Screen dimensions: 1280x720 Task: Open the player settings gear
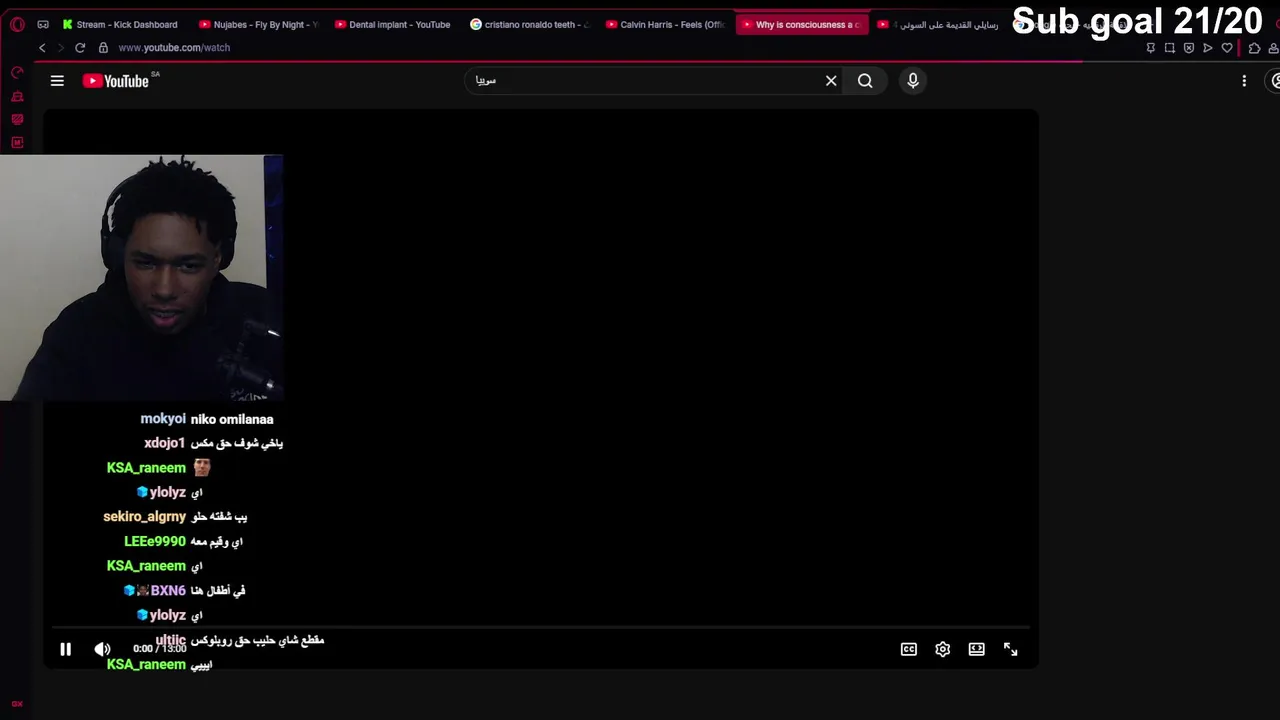point(942,649)
